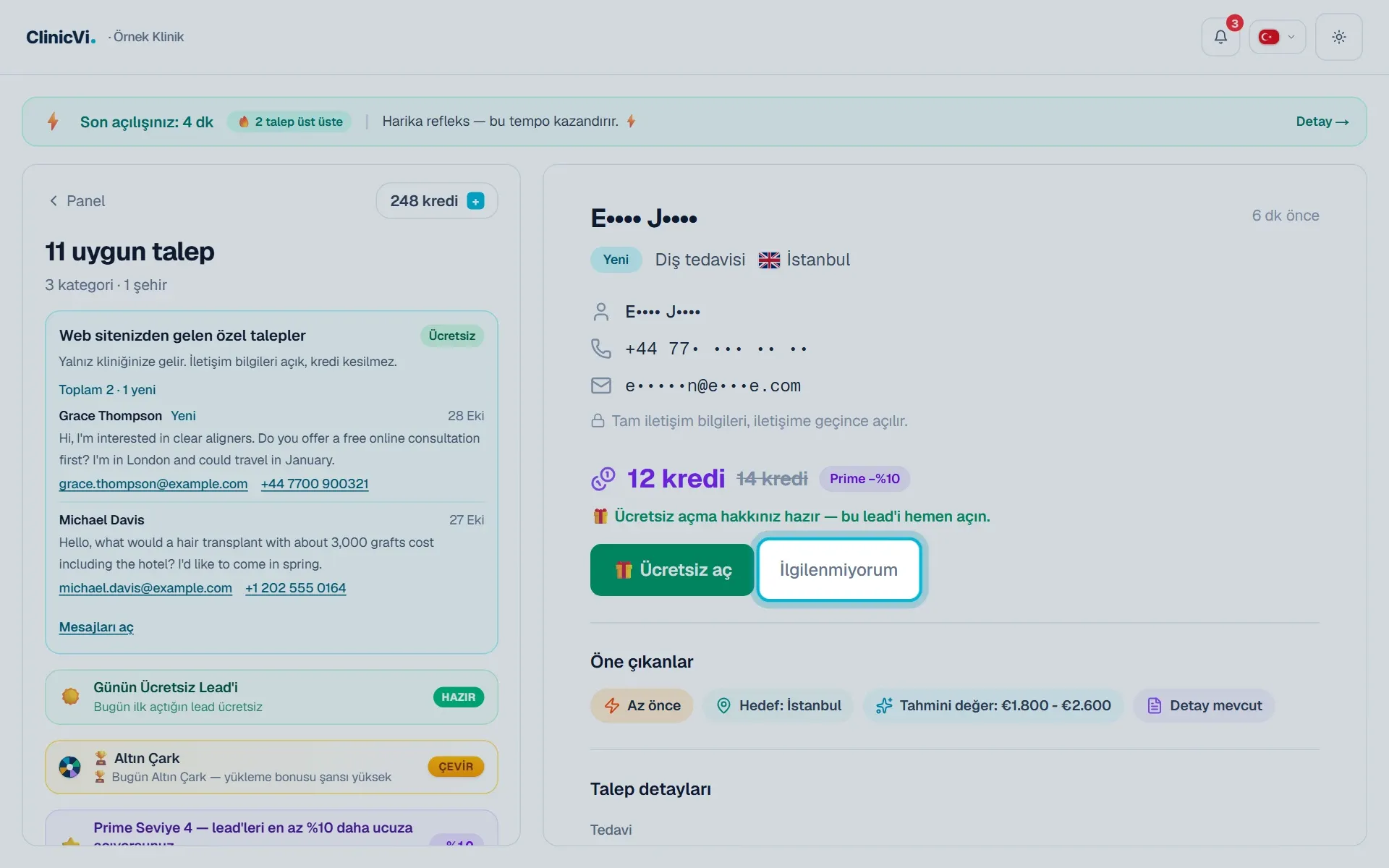
Task: Call +1 202 555 0164
Action: click(295, 588)
